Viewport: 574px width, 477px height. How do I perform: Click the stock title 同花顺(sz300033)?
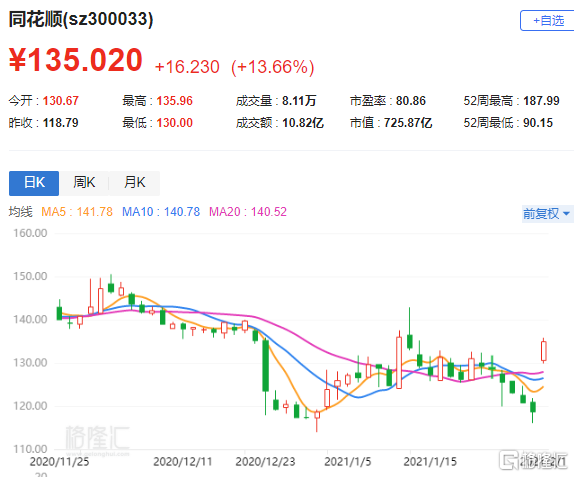click(x=81, y=19)
